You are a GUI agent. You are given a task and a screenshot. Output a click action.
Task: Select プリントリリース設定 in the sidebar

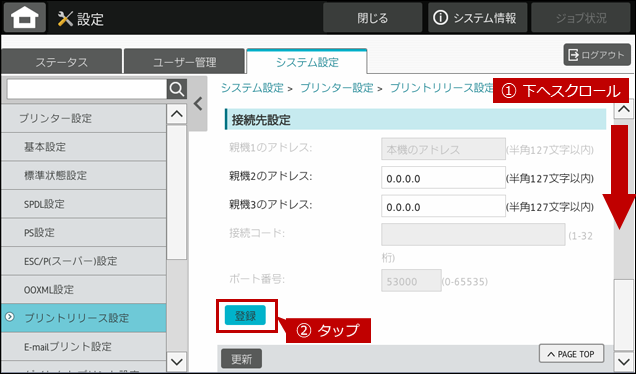pyautogui.click(x=84, y=318)
